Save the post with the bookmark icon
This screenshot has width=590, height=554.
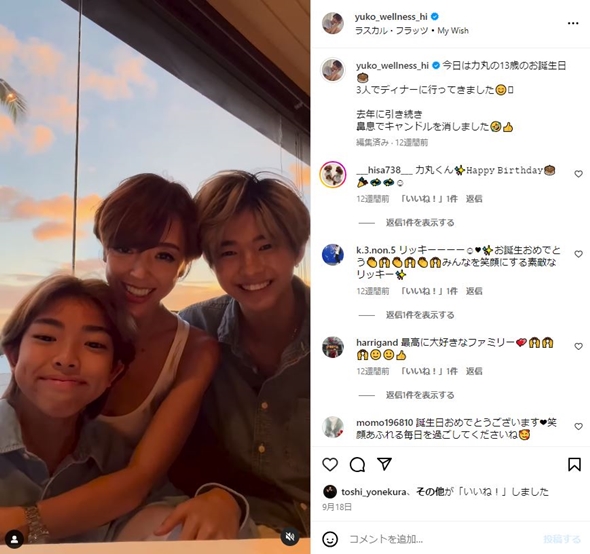coord(574,464)
